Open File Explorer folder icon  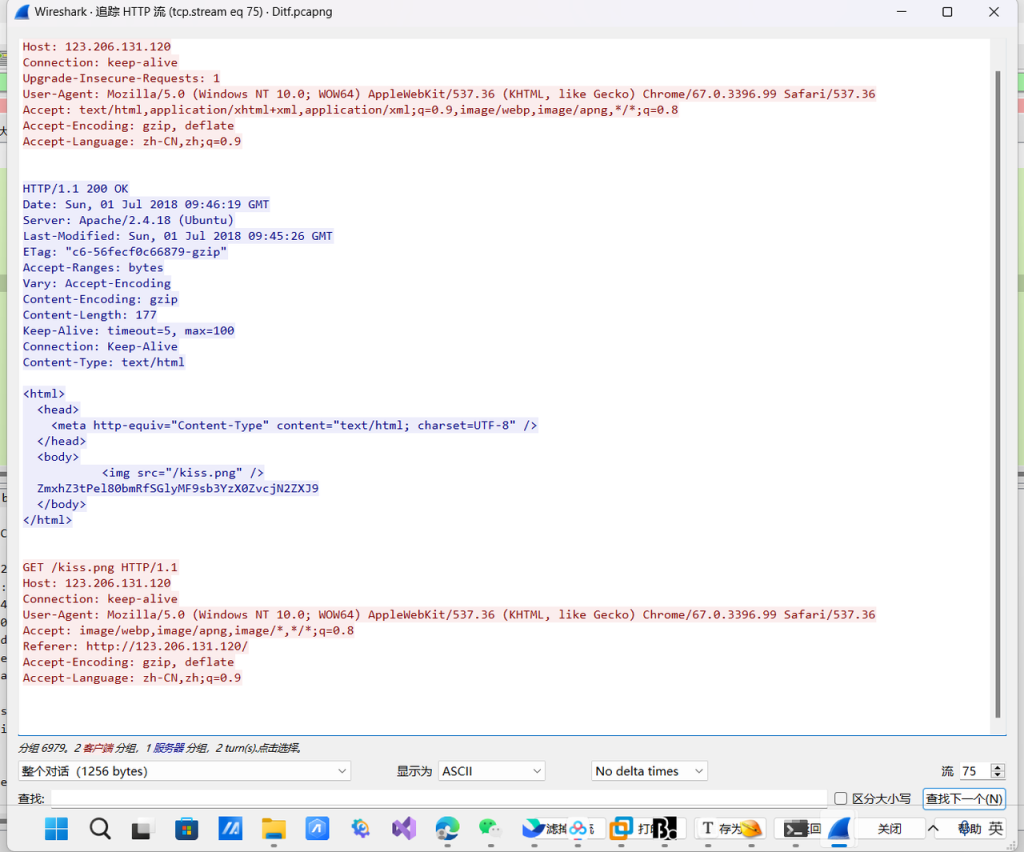click(x=273, y=828)
